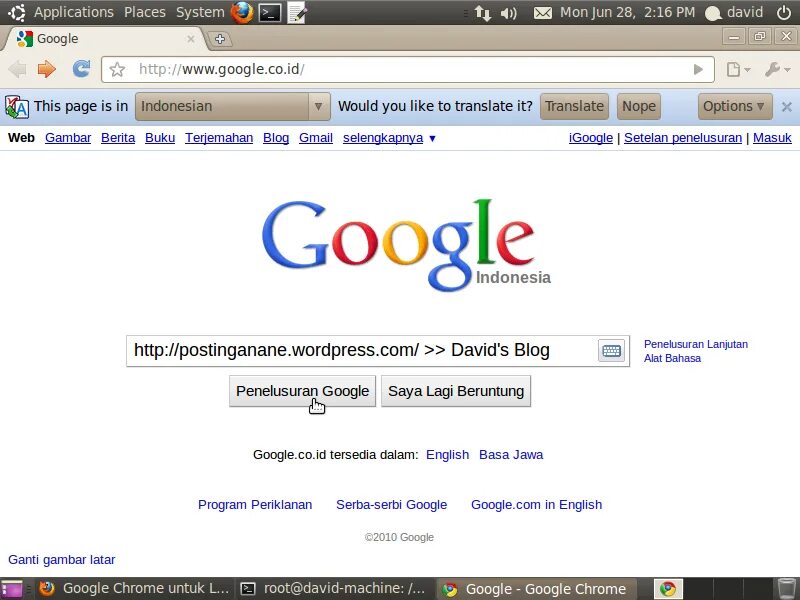Open the wrench tools menu
The height and width of the screenshot is (600, 800).
click(777, 69)
